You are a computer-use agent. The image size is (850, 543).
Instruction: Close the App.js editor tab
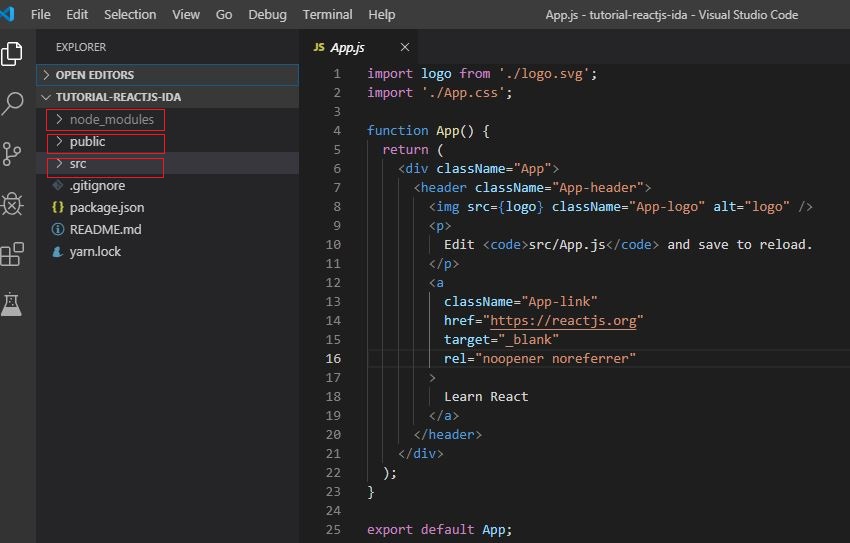click(404, 47)
